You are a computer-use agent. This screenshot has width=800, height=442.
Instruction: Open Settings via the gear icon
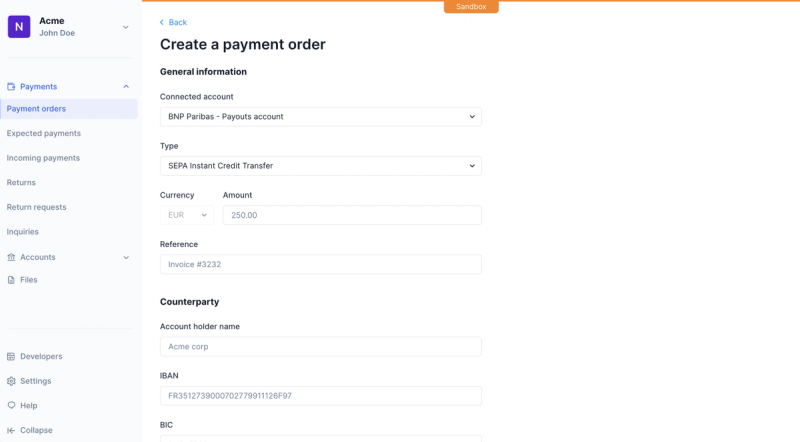coord(11,381)
